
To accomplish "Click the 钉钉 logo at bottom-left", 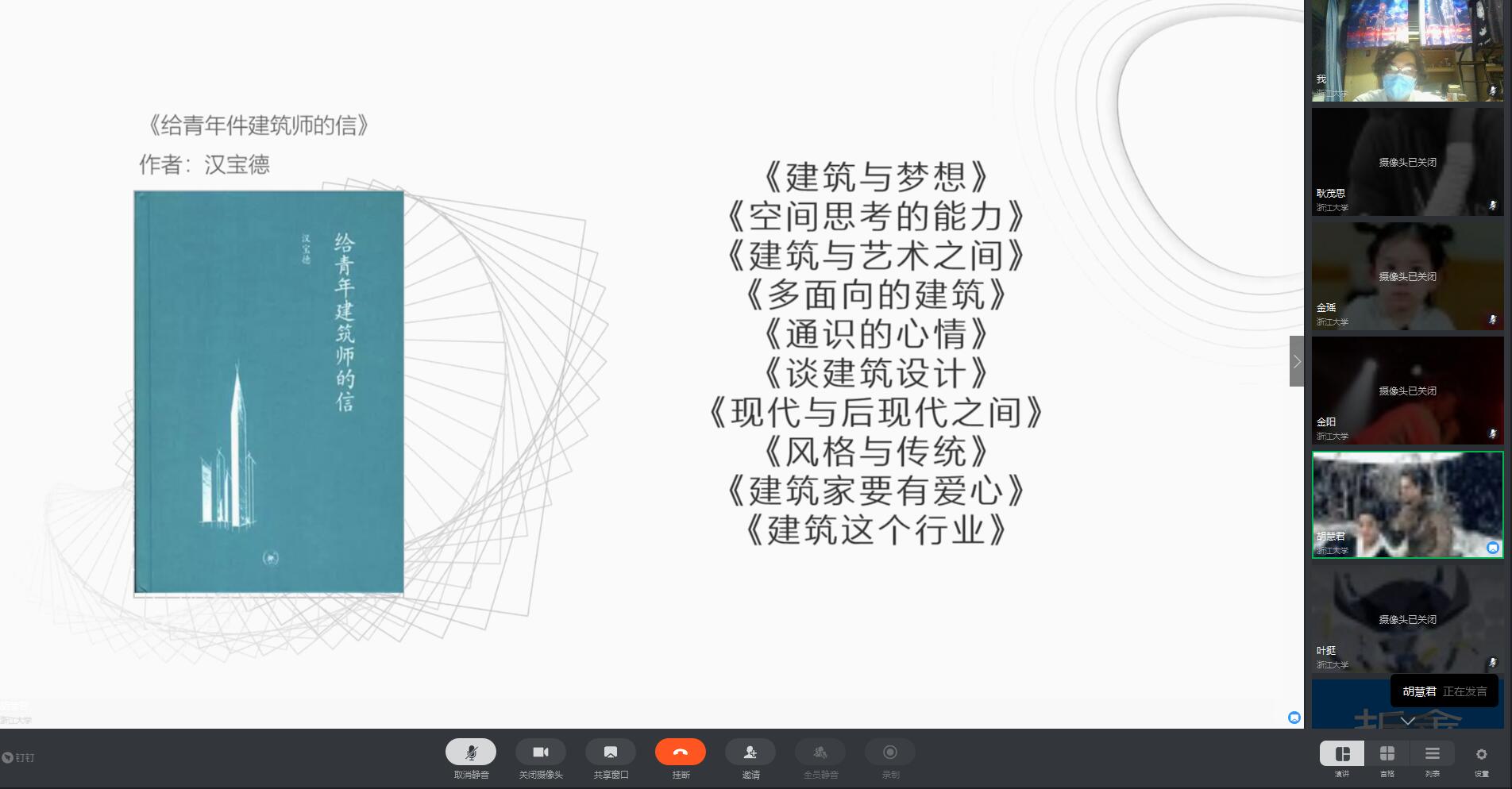I will (x=18, y=757).
